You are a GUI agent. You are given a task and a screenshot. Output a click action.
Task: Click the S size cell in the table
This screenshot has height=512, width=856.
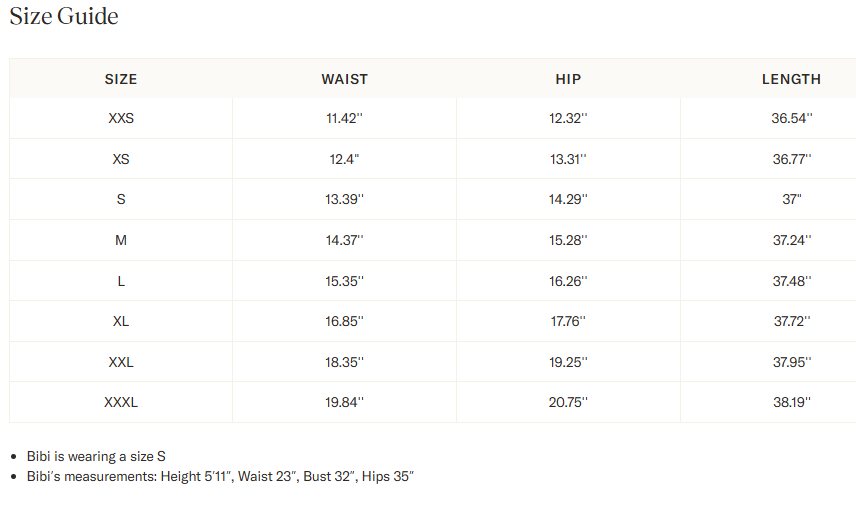pos(121,199)
